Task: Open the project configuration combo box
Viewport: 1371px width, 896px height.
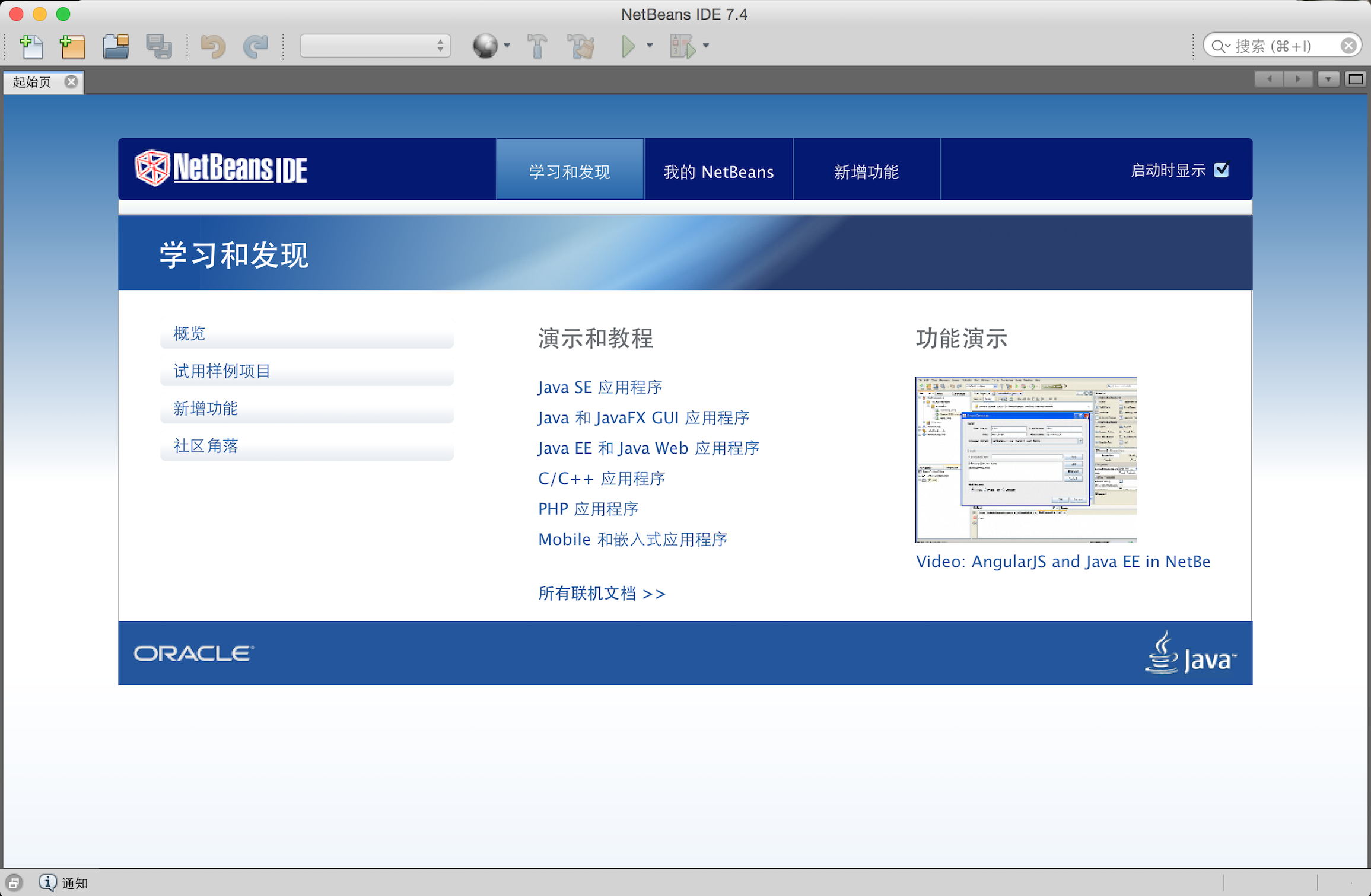Action: (x=375, y=46)
